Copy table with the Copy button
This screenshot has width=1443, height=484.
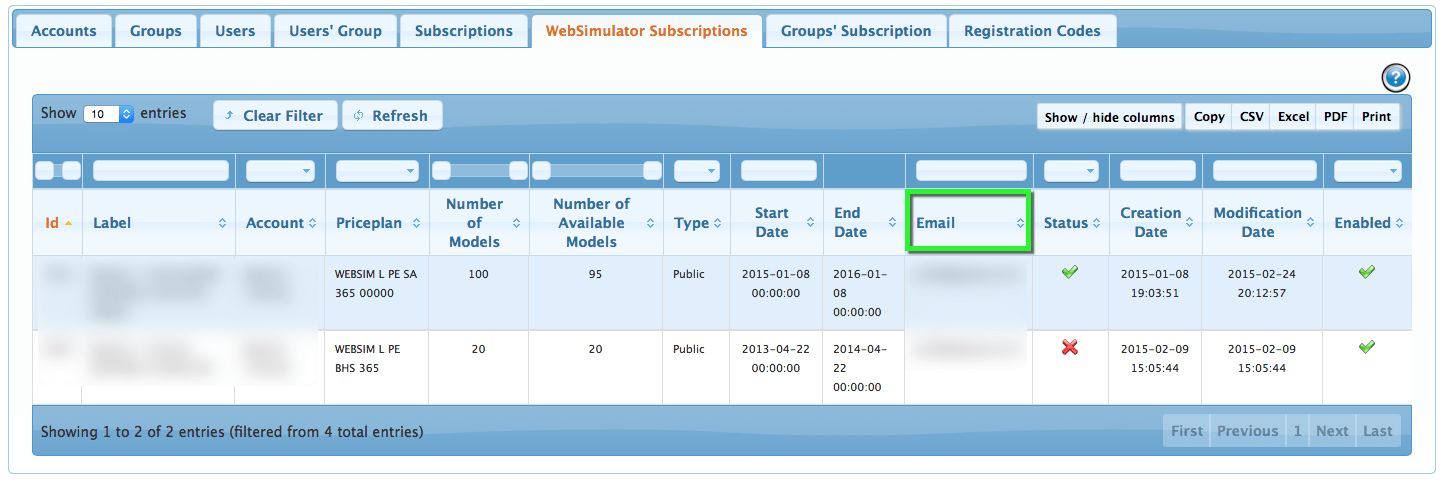[1209, 117]
